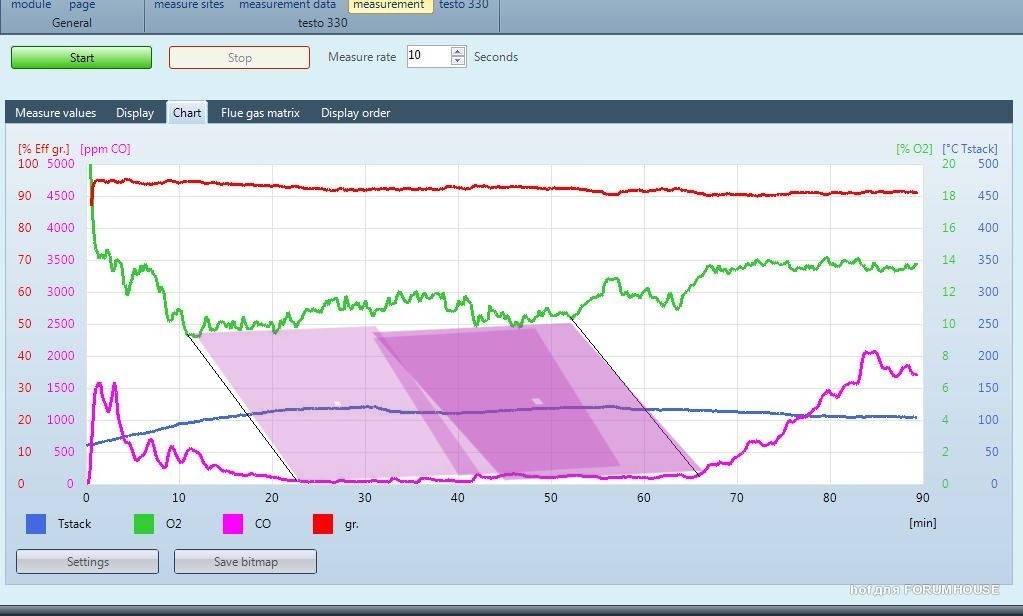This screenshot has width=1023, height=616.
Task: Click the Measure rate input field
Action: coord(427,57)
